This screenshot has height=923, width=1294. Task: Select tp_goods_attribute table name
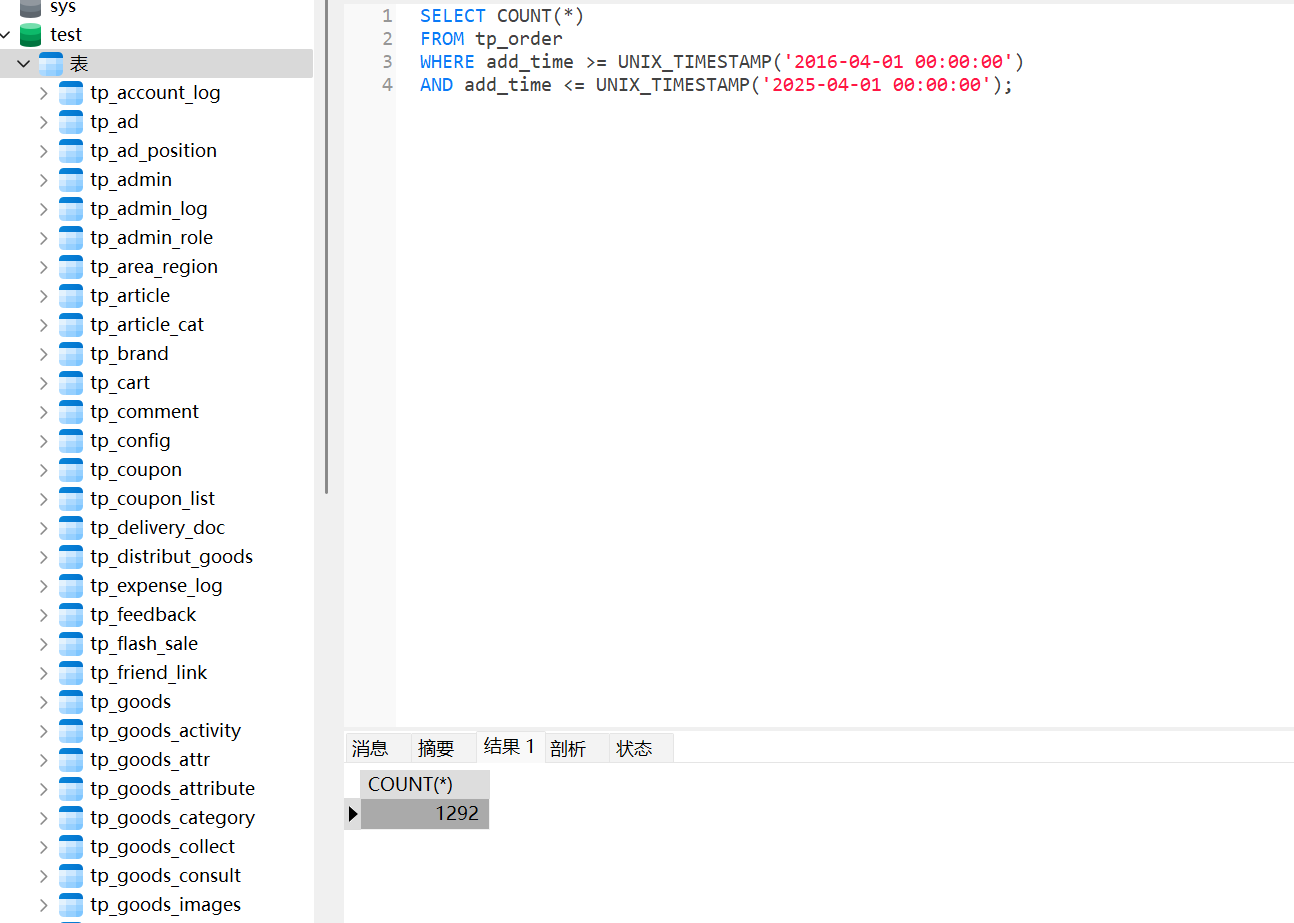click(x=172, y=789)
